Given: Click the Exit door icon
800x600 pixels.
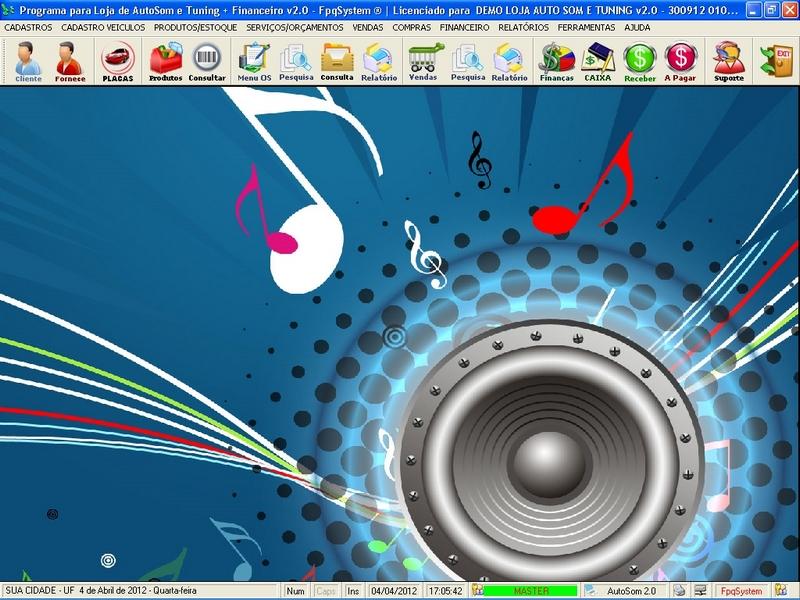Looking at the screenshot, I should pos(776,60).
